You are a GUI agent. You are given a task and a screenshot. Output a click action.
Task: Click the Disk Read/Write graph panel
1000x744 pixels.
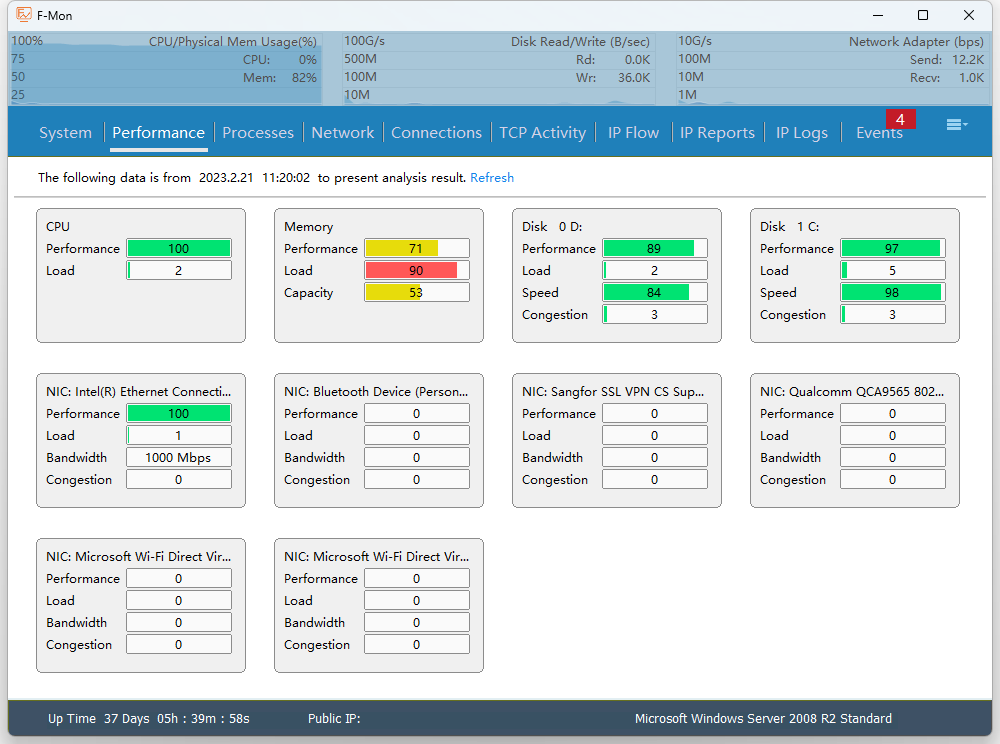pyautogui.click(x=497, y=69)
